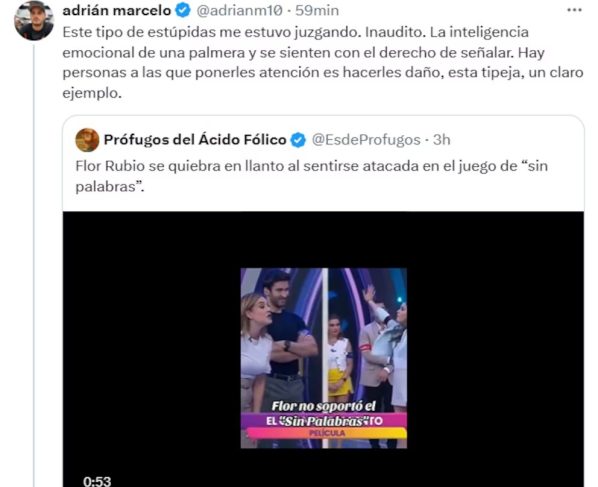
Task: Click the pink PELÍCULA banner in video
Action: (326, 433)
